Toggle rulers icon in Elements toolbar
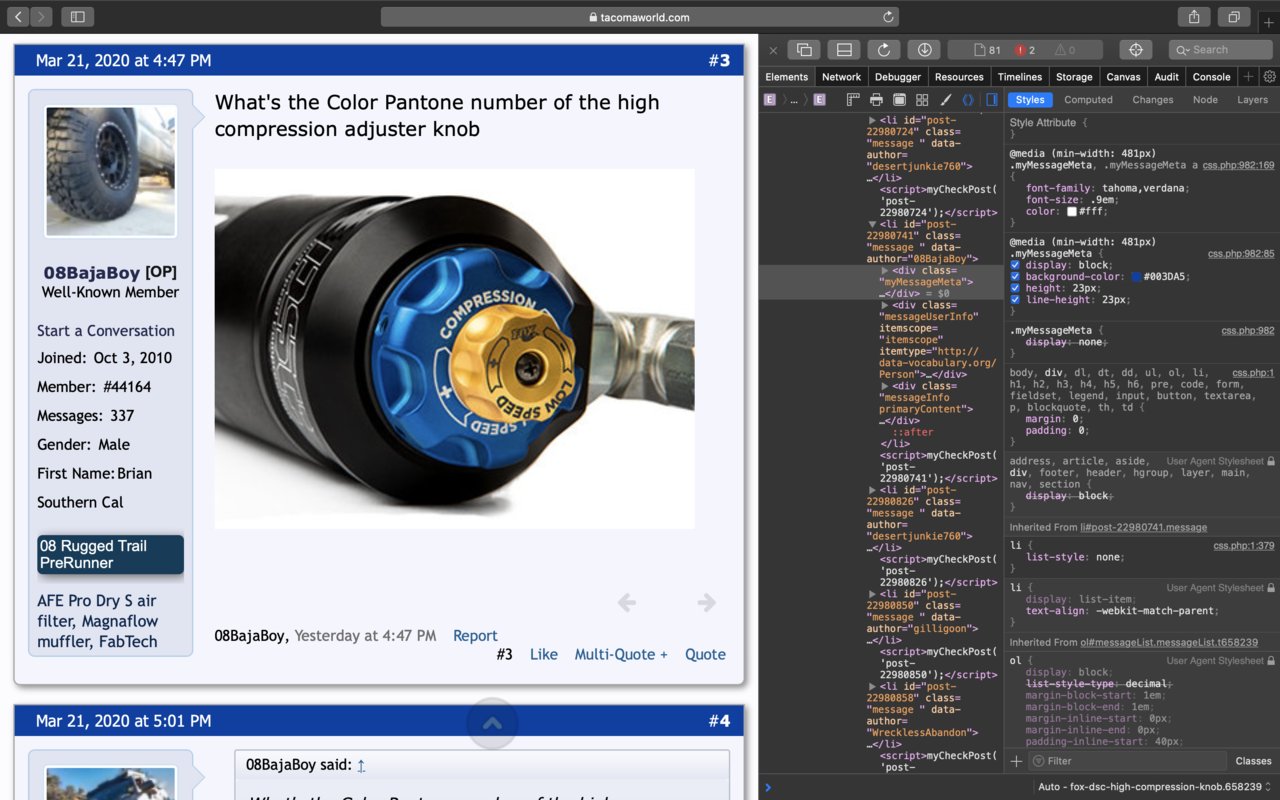Image resolution: width=1280 pixels, height=800 pixels. coord(853,100)
